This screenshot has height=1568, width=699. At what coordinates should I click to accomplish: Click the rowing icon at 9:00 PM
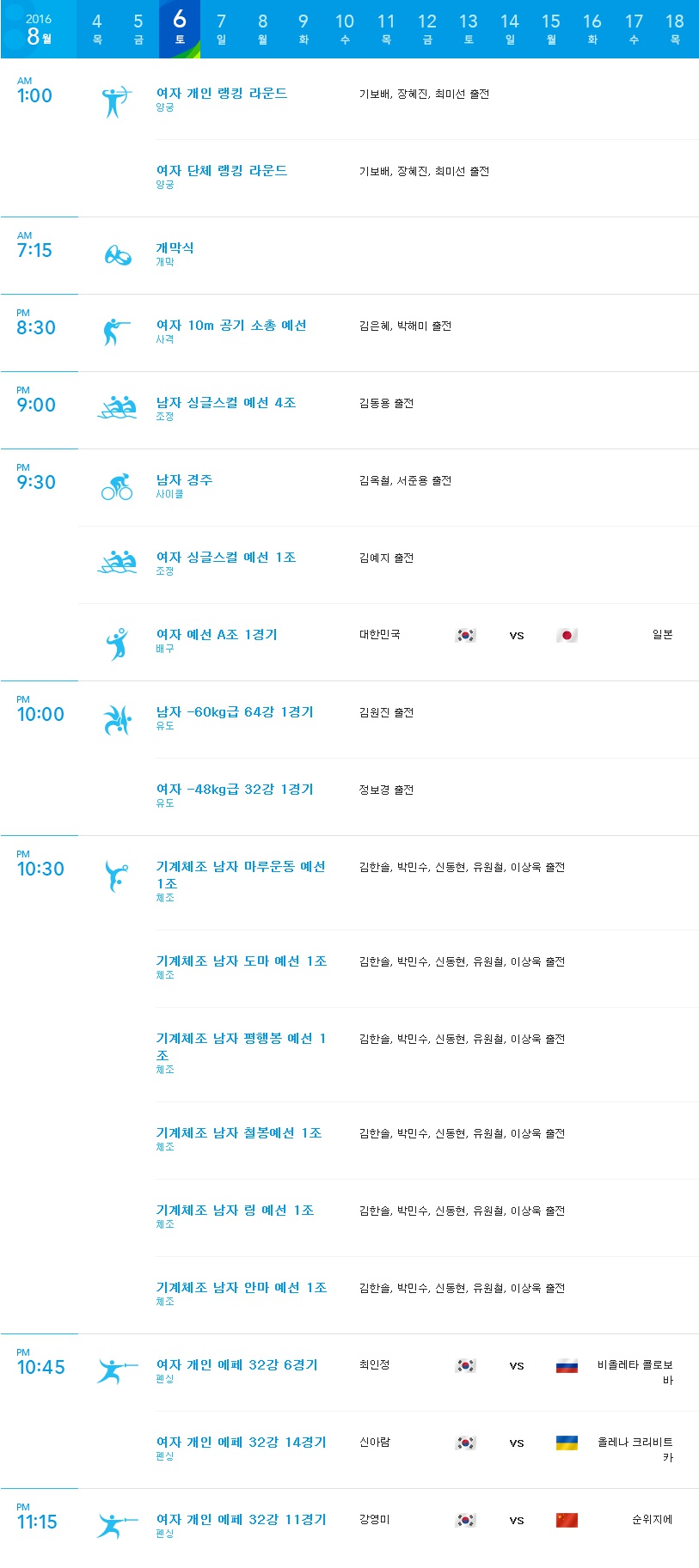tap(117, 408)
